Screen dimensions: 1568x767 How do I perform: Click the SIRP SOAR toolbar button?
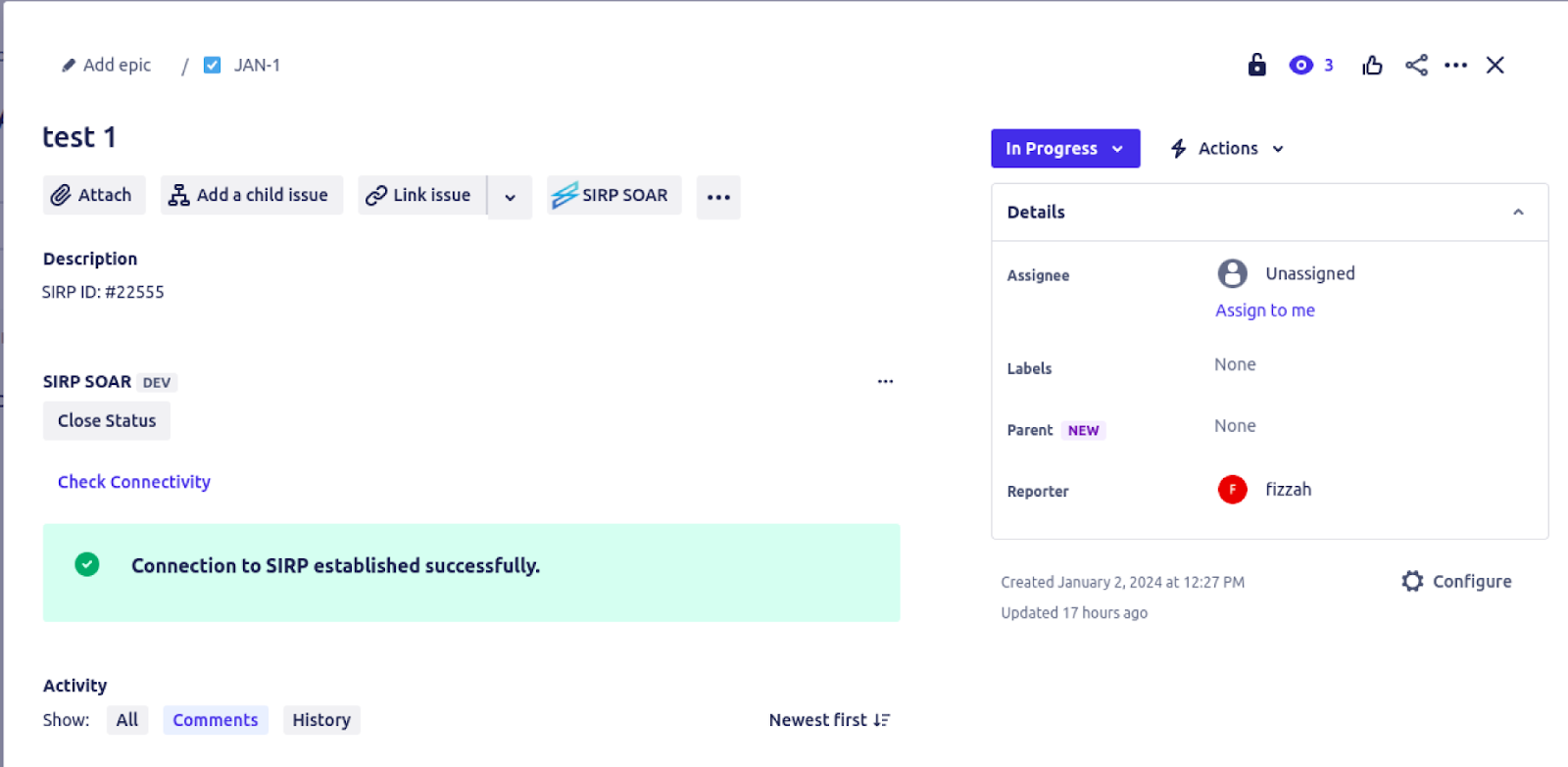(x=613, y=195)
